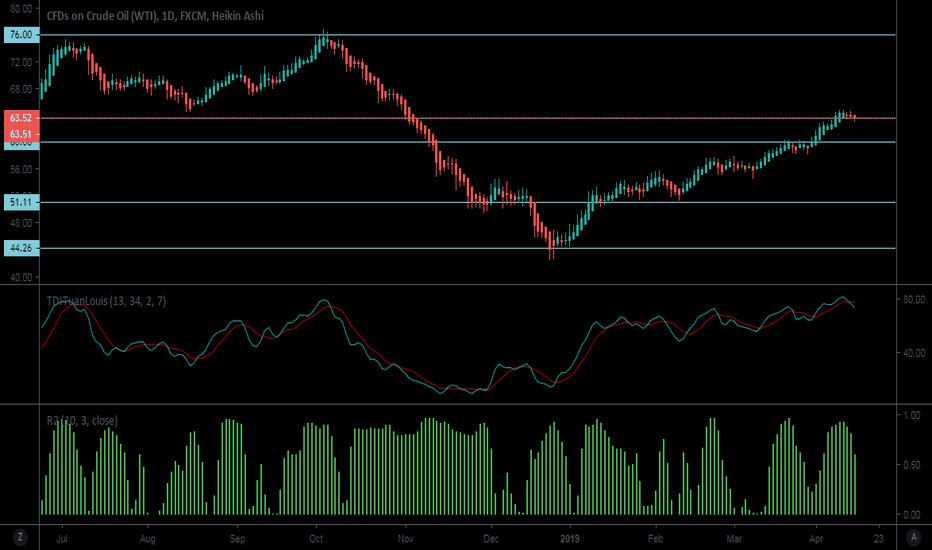Click the Z timezone button

[20, 538]
